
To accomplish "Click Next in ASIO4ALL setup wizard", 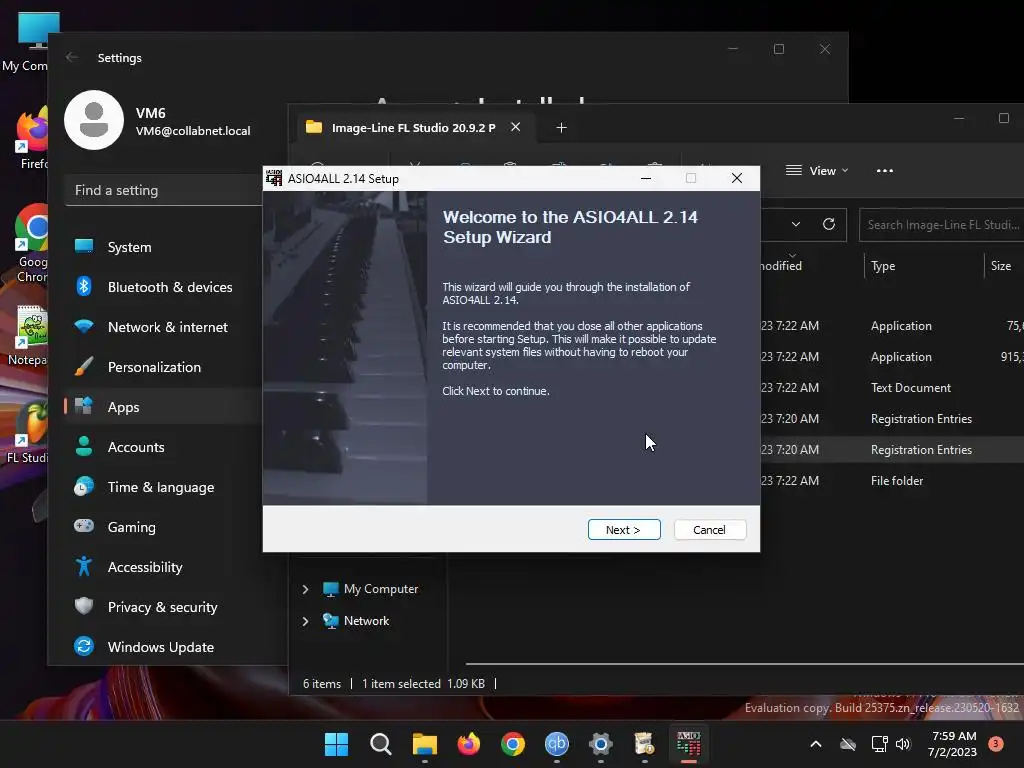I will click(x=624, y=530).
